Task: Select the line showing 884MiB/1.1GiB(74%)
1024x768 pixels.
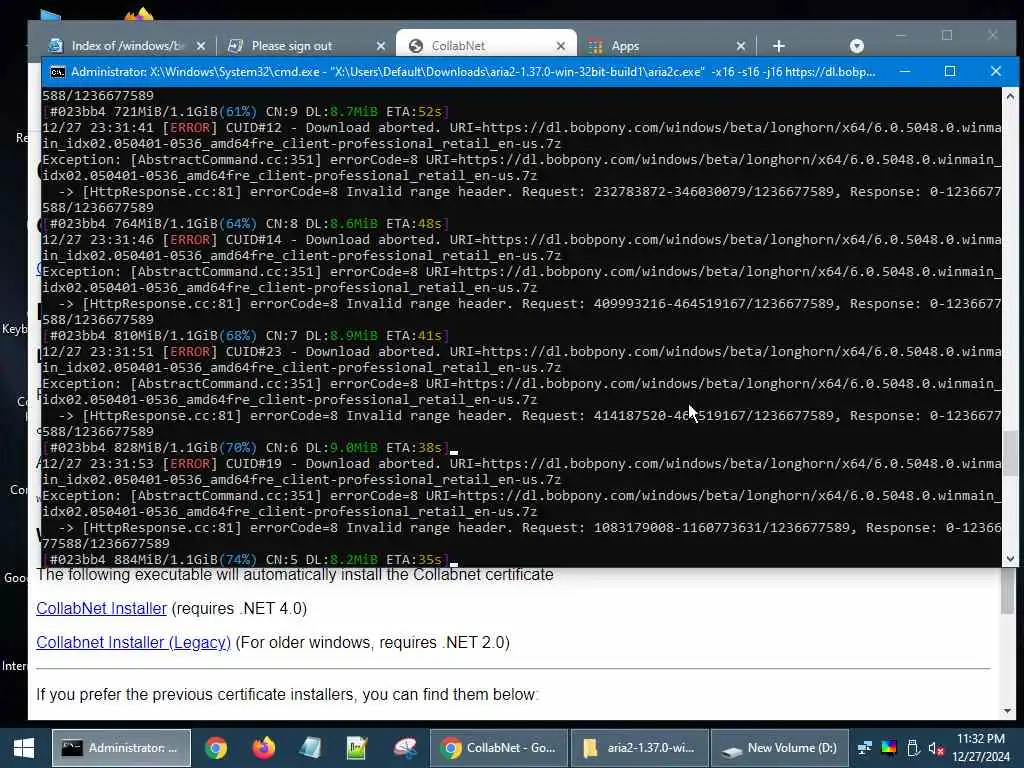Action: coord(247,560)
